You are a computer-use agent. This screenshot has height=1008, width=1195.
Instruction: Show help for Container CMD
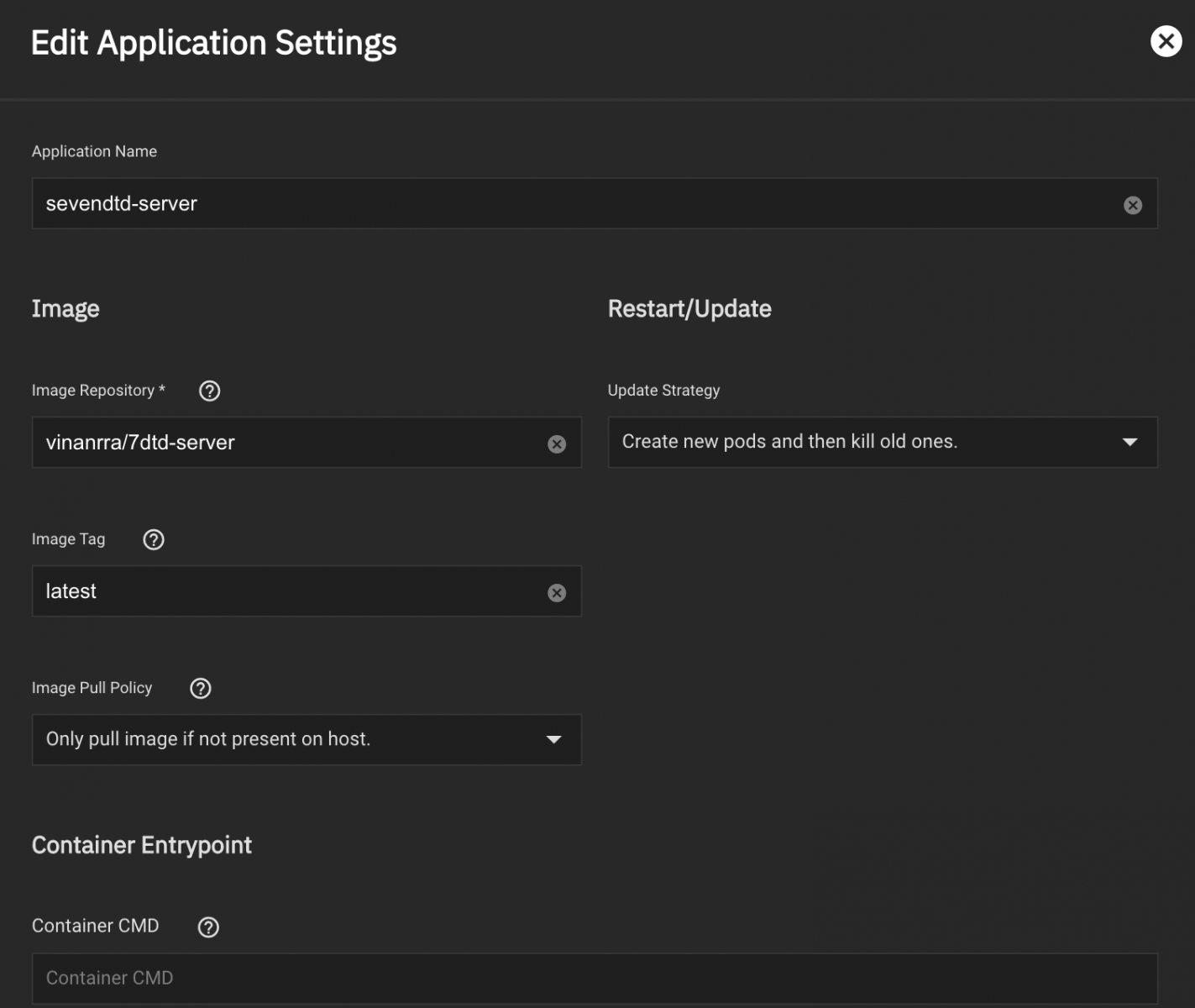tap(208, 927)
